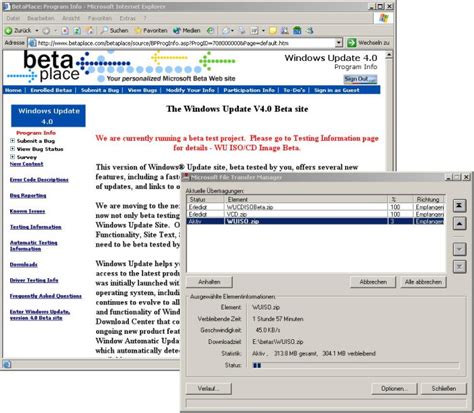Open Favoriten in IE toolbar
The image size is (474, 413).
pos(151,31)
